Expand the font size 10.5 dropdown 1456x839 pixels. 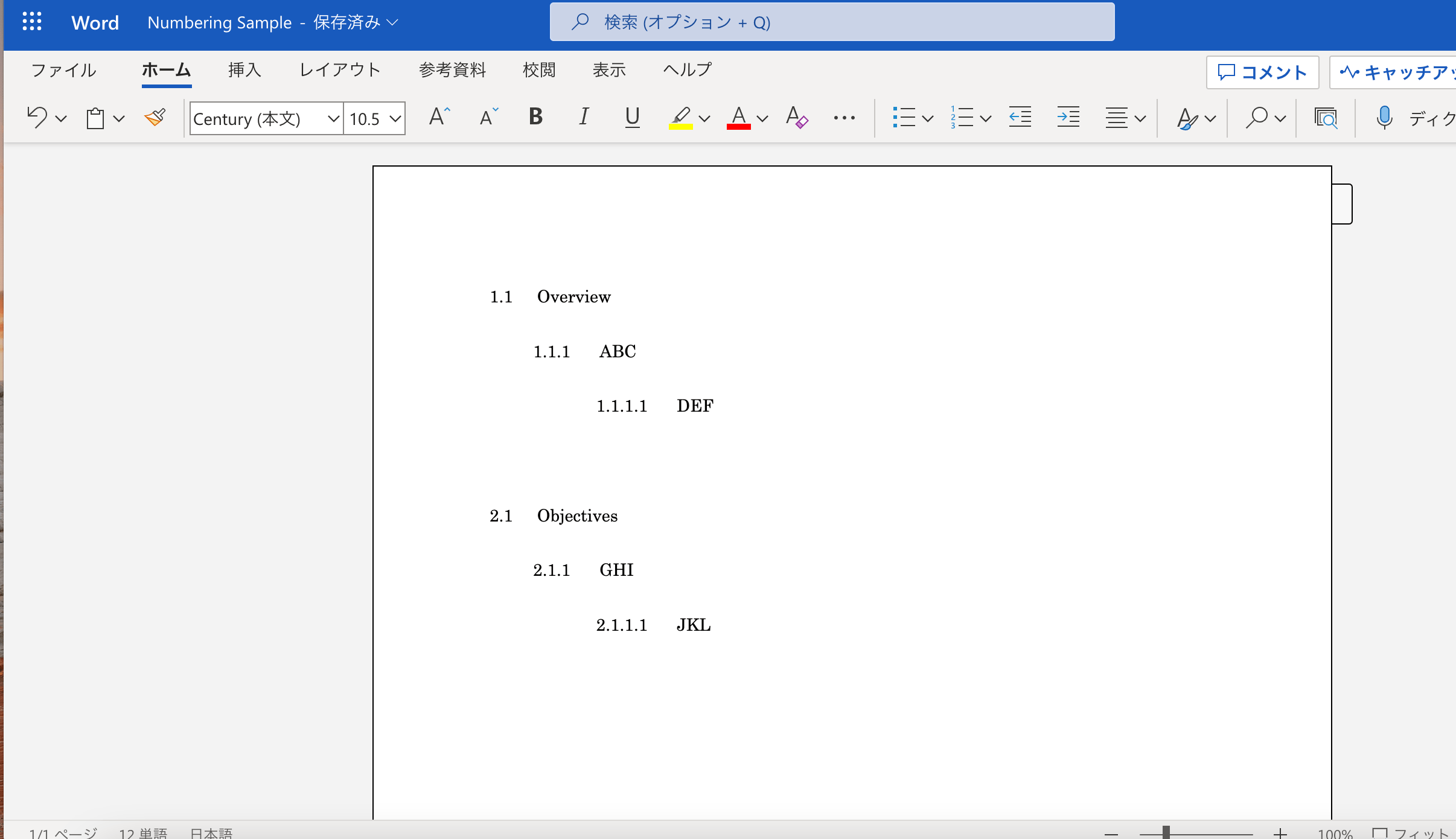click(x=395, y=118)
